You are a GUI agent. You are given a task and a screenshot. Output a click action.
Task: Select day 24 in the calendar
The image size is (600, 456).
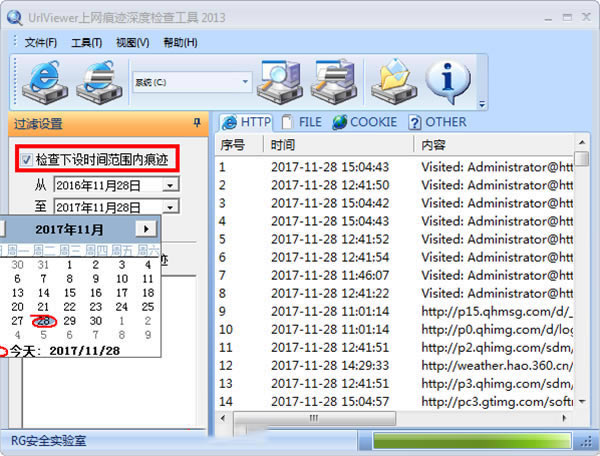(122, 307)
